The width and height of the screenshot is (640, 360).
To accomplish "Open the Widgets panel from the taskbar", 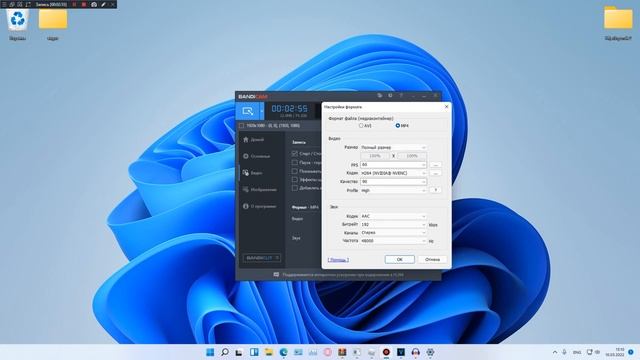I will (x=254, y=352).
